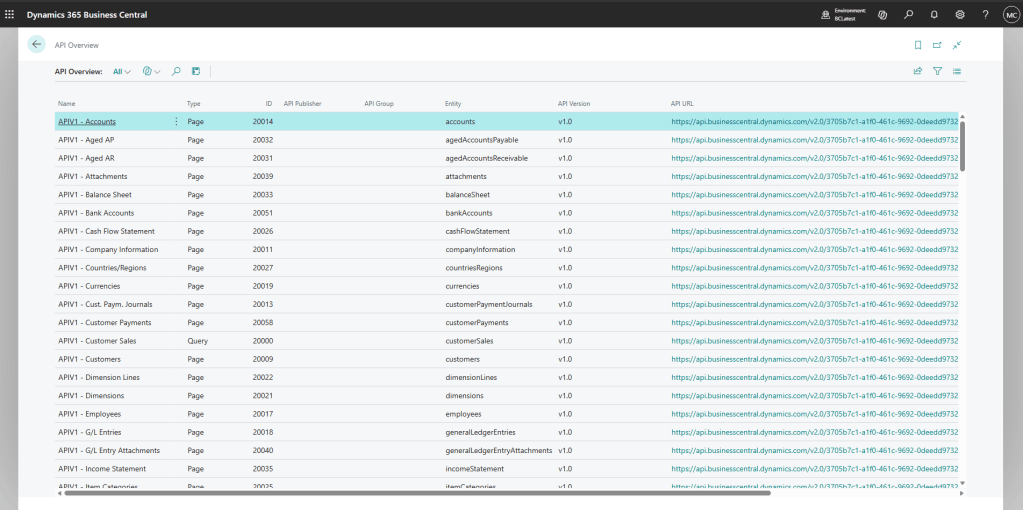Bookmark this page
This screenshot has width=1023, height=510.
(x=918, y=45)
